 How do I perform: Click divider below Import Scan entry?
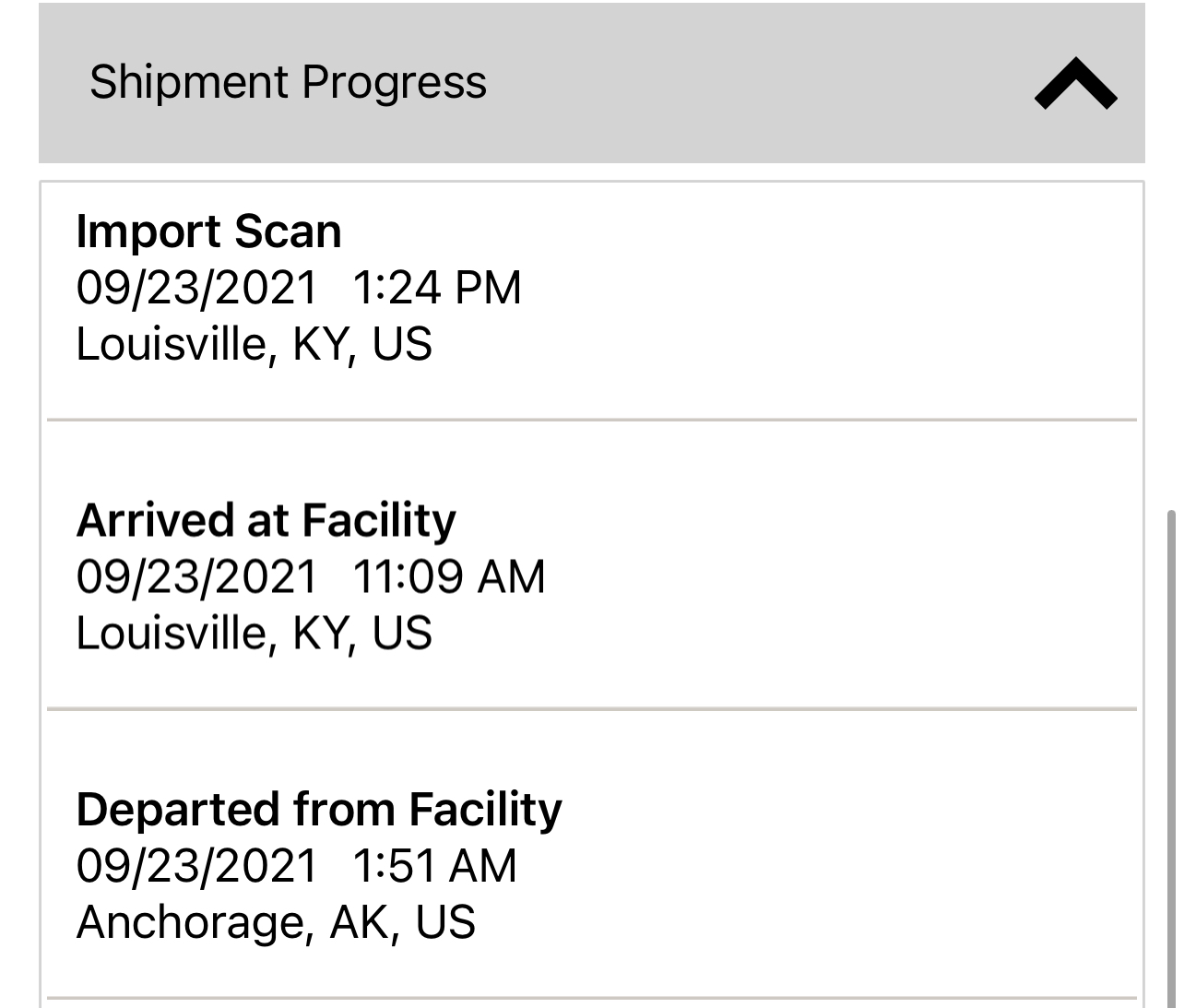tap(592, 420)
